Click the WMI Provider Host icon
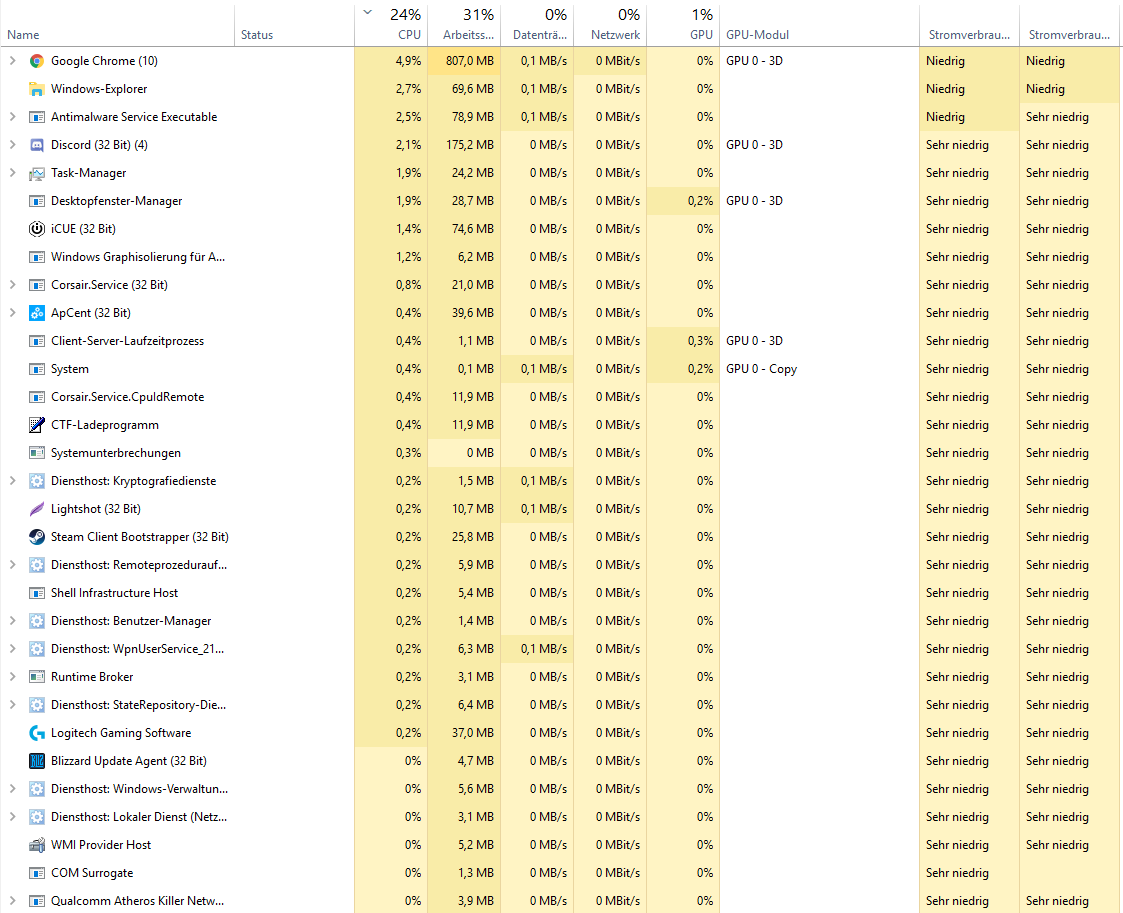The height and width of the screenshot is (913, 1123). pos(37,845)
